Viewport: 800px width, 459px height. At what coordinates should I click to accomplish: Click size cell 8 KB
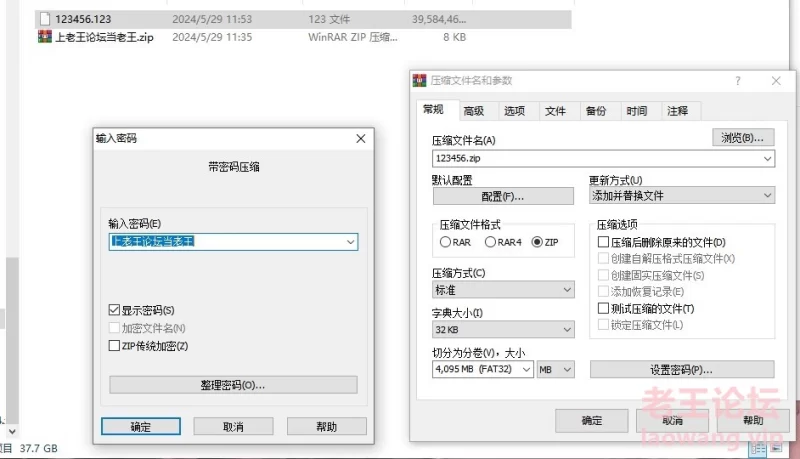click(454, 37)
